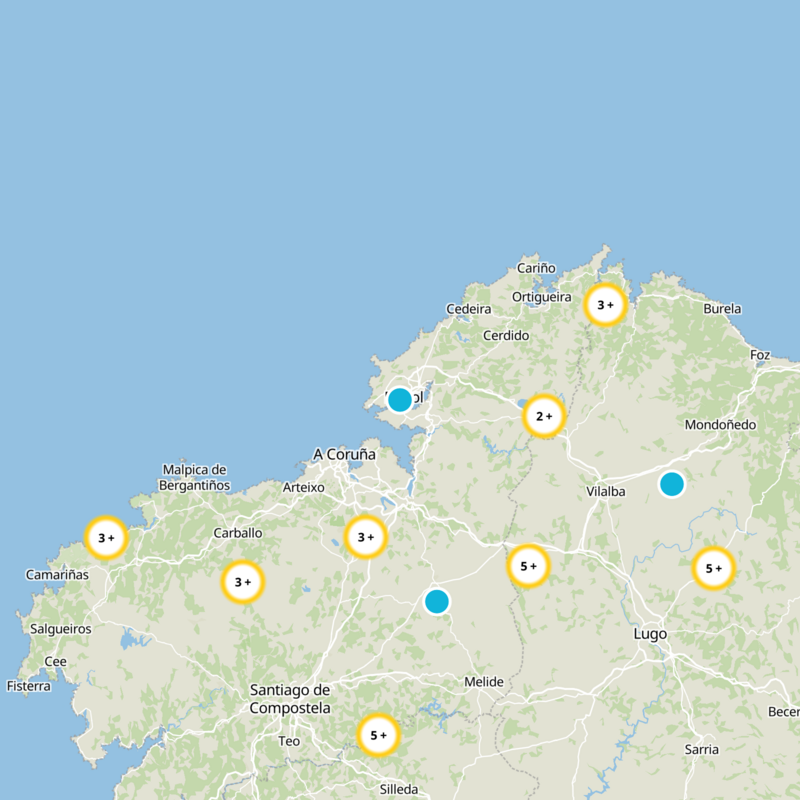Expand the 5+ cluster southwest of Vilalba

tap(529, 566)
